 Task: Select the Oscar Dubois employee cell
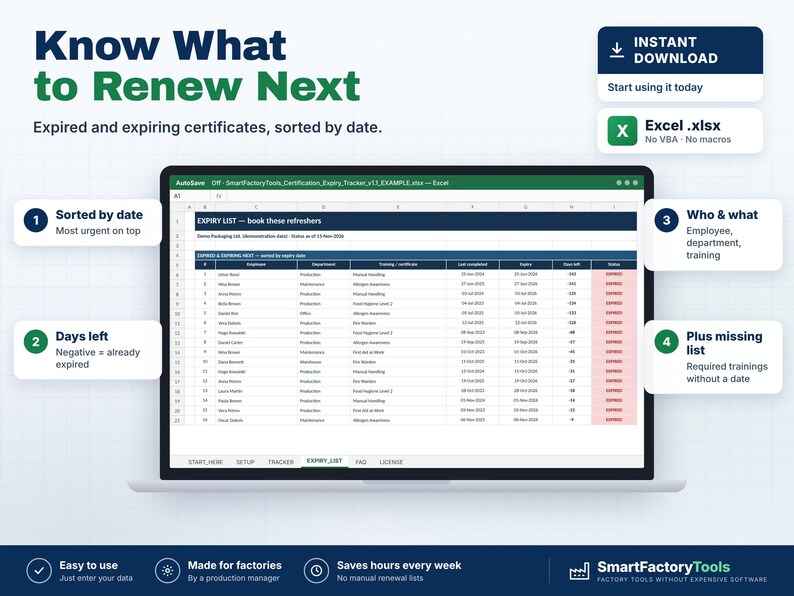click(256, 420)
